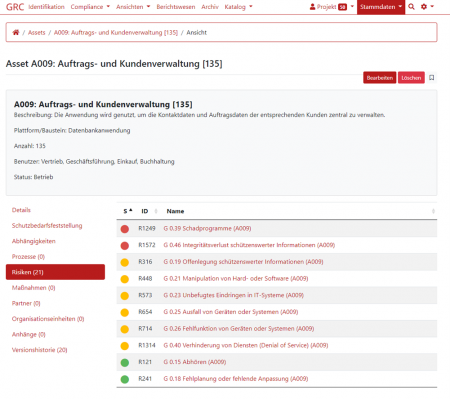Click the Löschen button
The width and height of the screenshot is (450, 399).
click(411, 78)
